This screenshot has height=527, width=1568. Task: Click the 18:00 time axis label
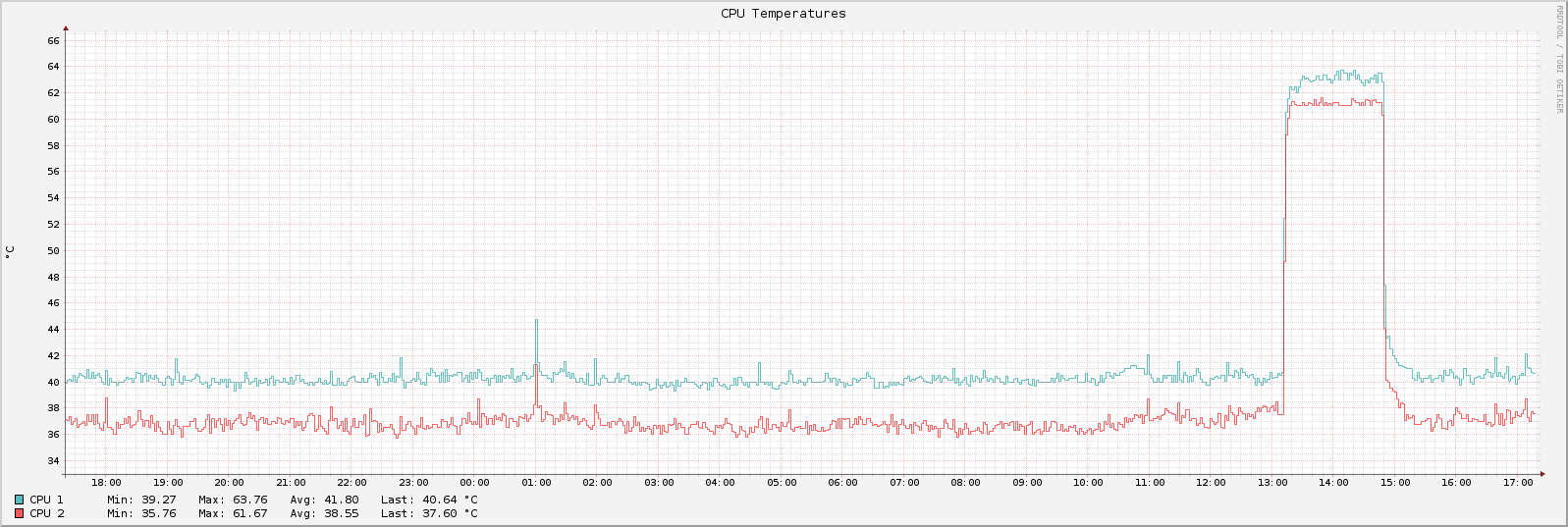click(106, 483)
